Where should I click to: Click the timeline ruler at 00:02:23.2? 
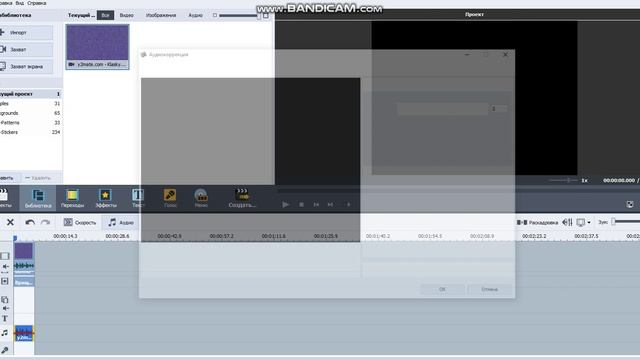click(x=534, y=236)
